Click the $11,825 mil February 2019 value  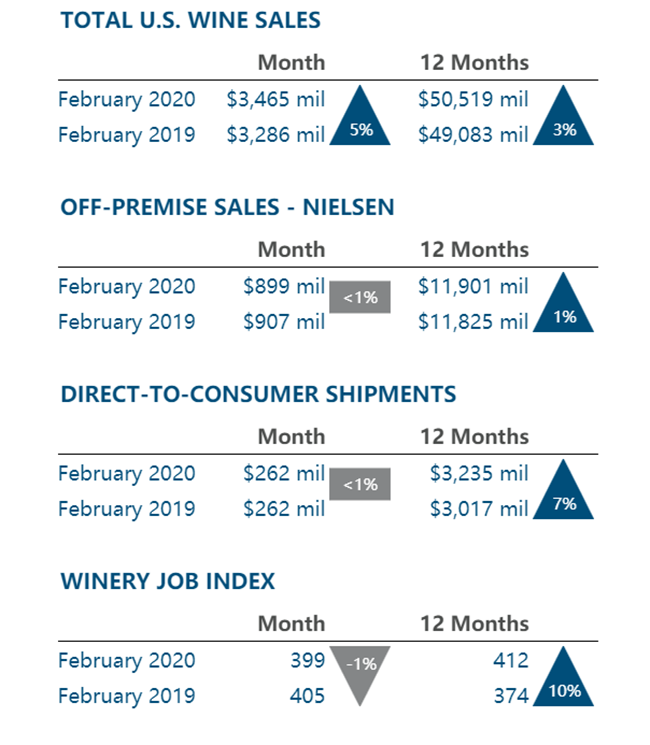coord(473,322)
